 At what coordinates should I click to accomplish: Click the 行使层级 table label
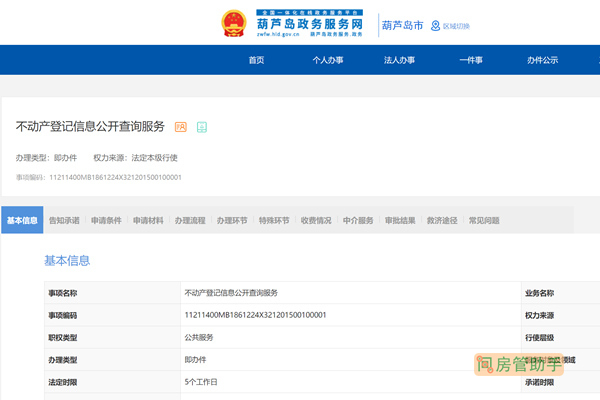pyautogui.click(x=540, y=338)
